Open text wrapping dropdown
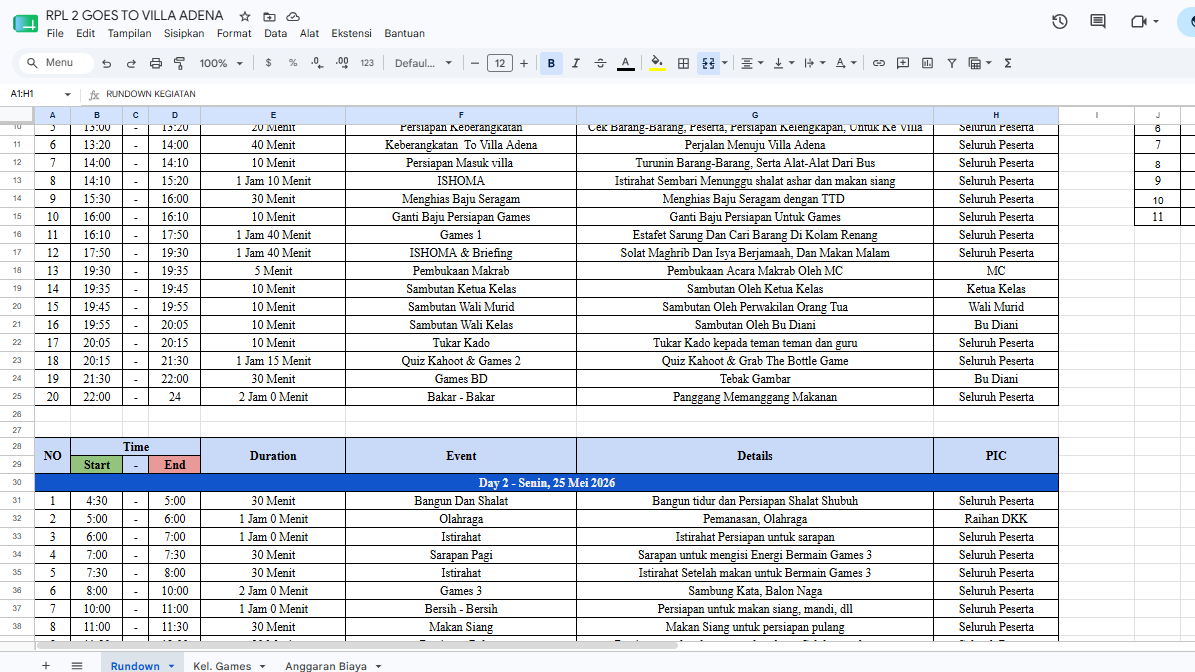This screenshot has height=672, width=1195. (815, 63)
